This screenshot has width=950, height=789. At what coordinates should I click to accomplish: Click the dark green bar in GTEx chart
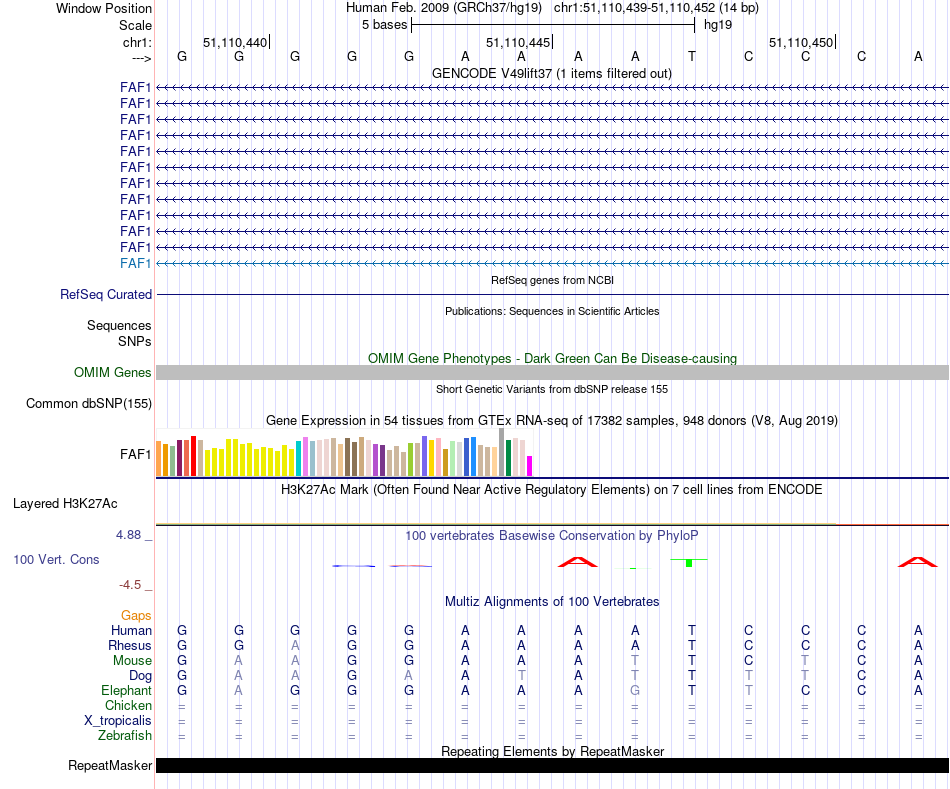(x=508, y=458)
